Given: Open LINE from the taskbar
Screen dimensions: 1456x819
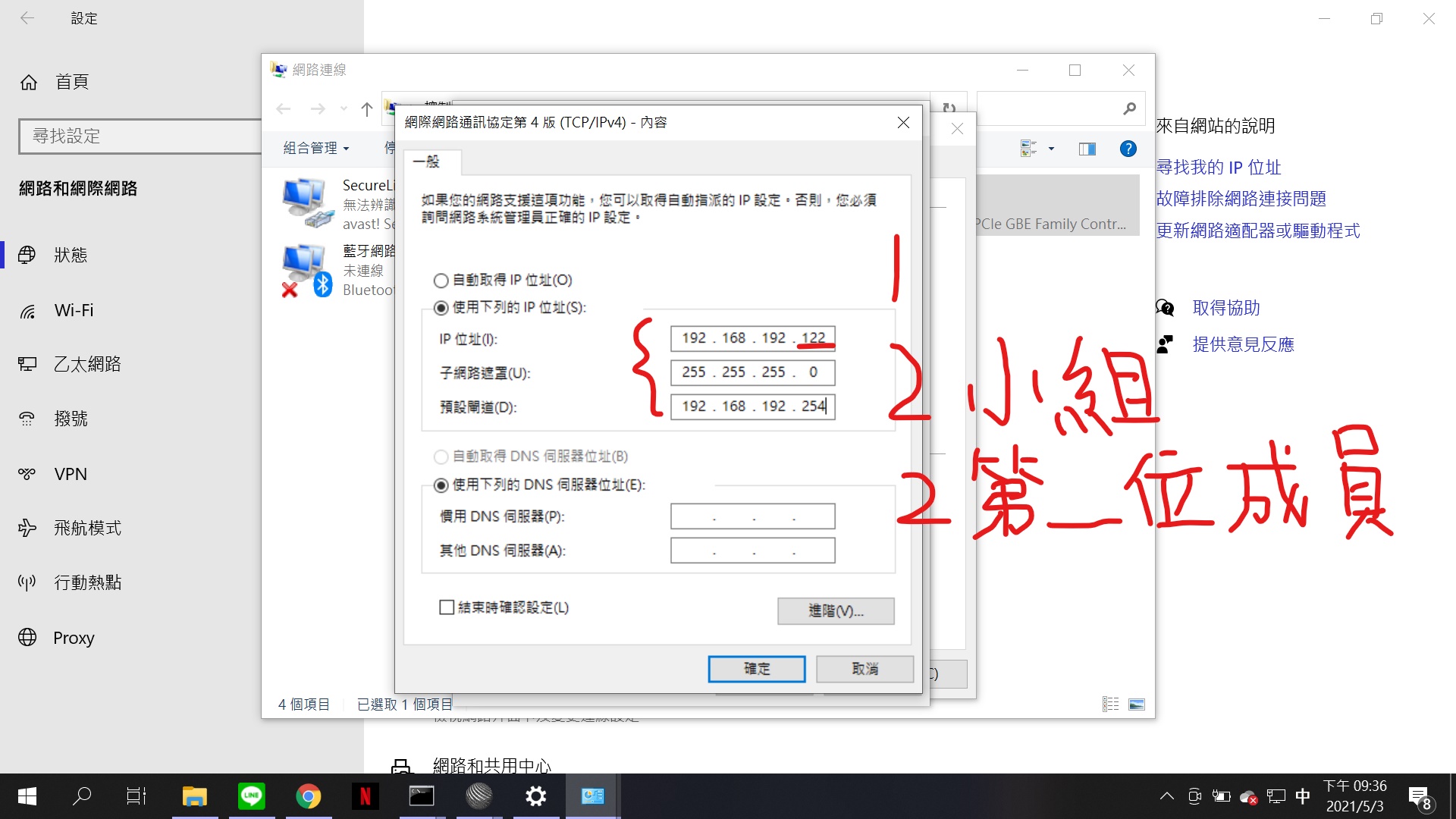Looking at the screenshot, I should [252, 795].
